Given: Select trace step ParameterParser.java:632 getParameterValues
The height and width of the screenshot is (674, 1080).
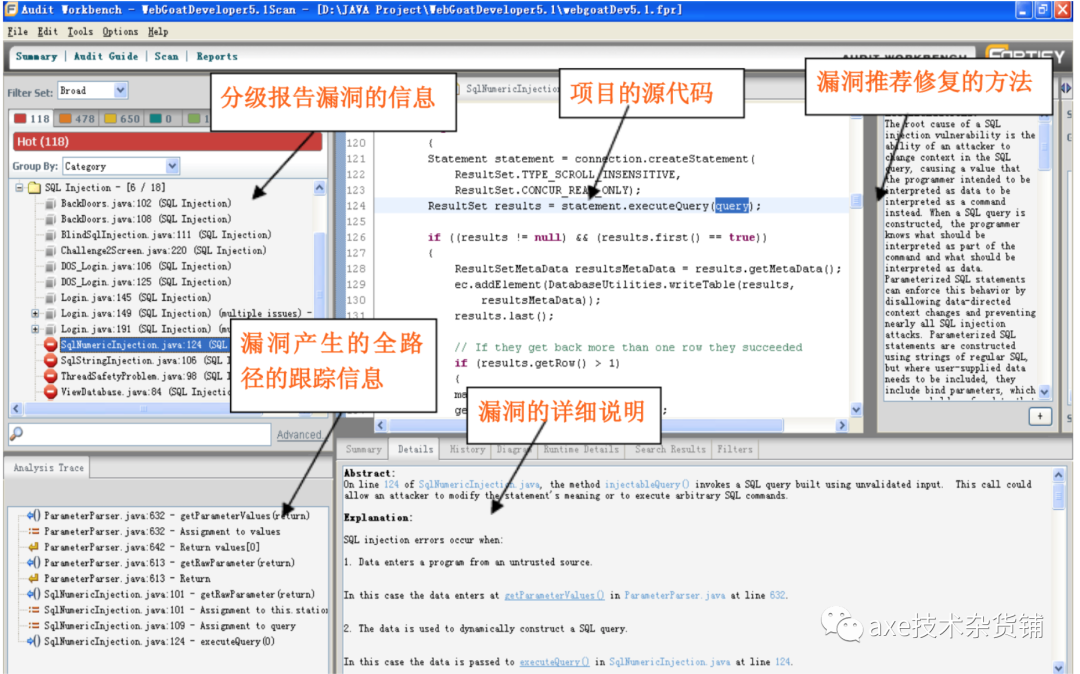Looking at the screenshot, I should point(176,516).
